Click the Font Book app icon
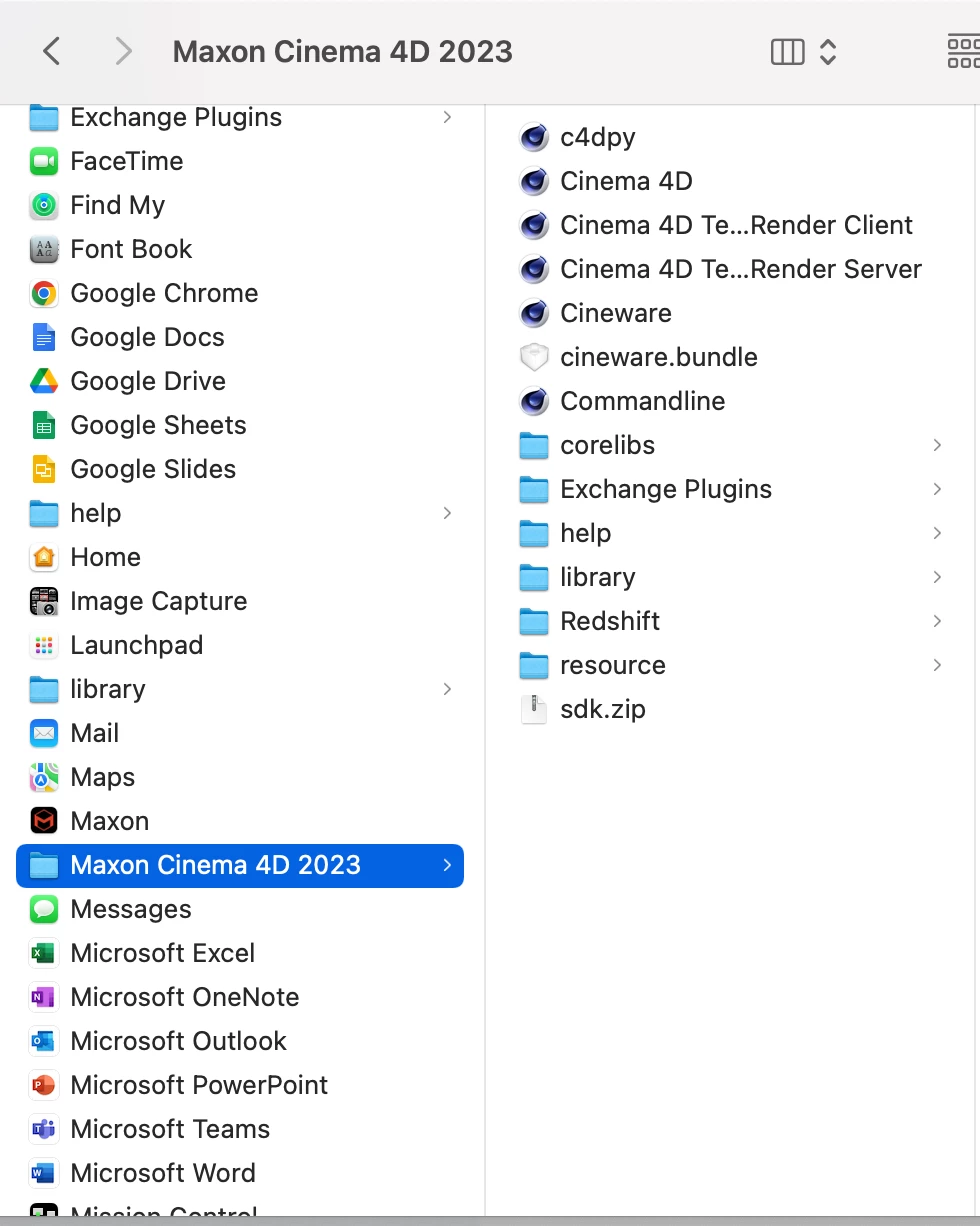Image resolution: width=980 pixels, height=1226 pixels. (44, 249)
